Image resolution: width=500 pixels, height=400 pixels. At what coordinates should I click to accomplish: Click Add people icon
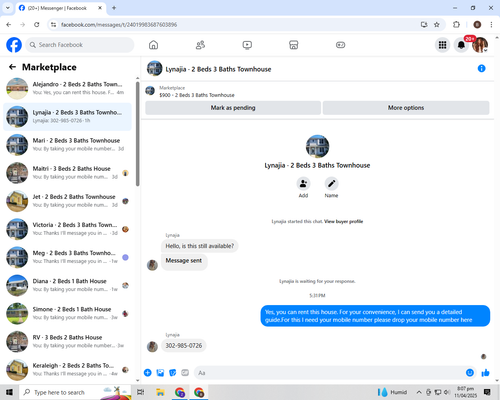click(303, 184)
